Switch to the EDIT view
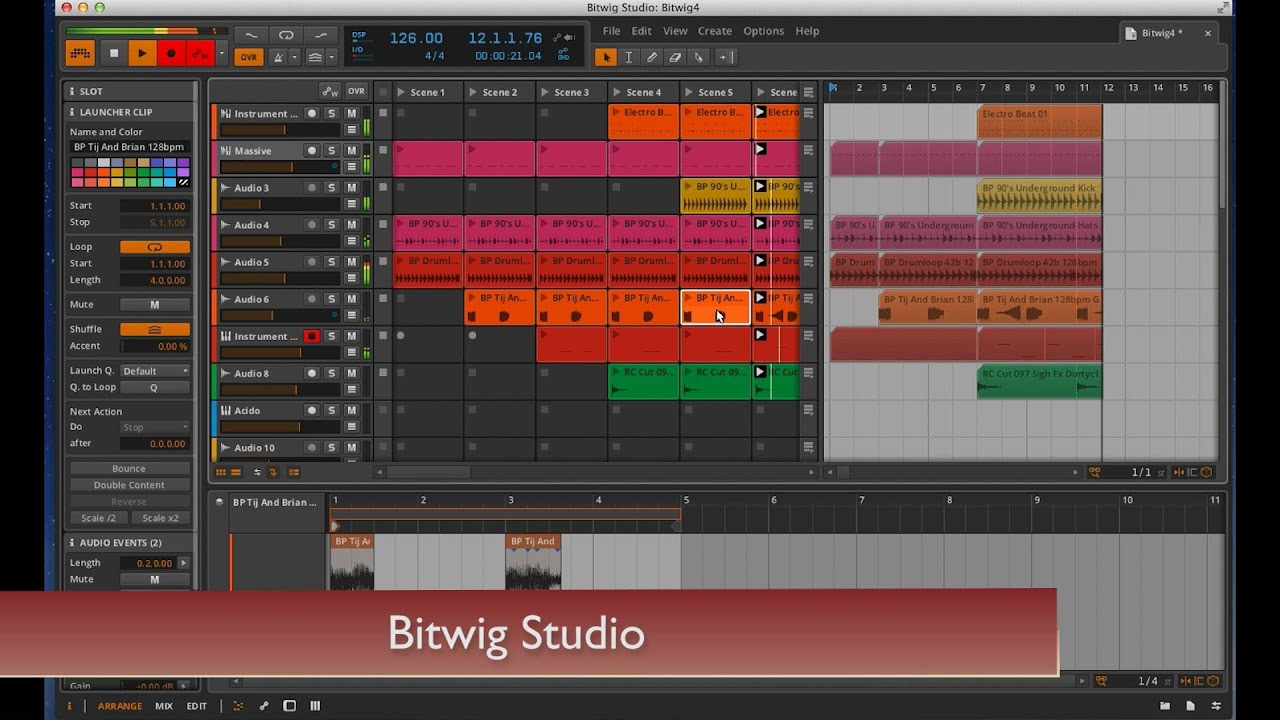 [x=197, y=706]
